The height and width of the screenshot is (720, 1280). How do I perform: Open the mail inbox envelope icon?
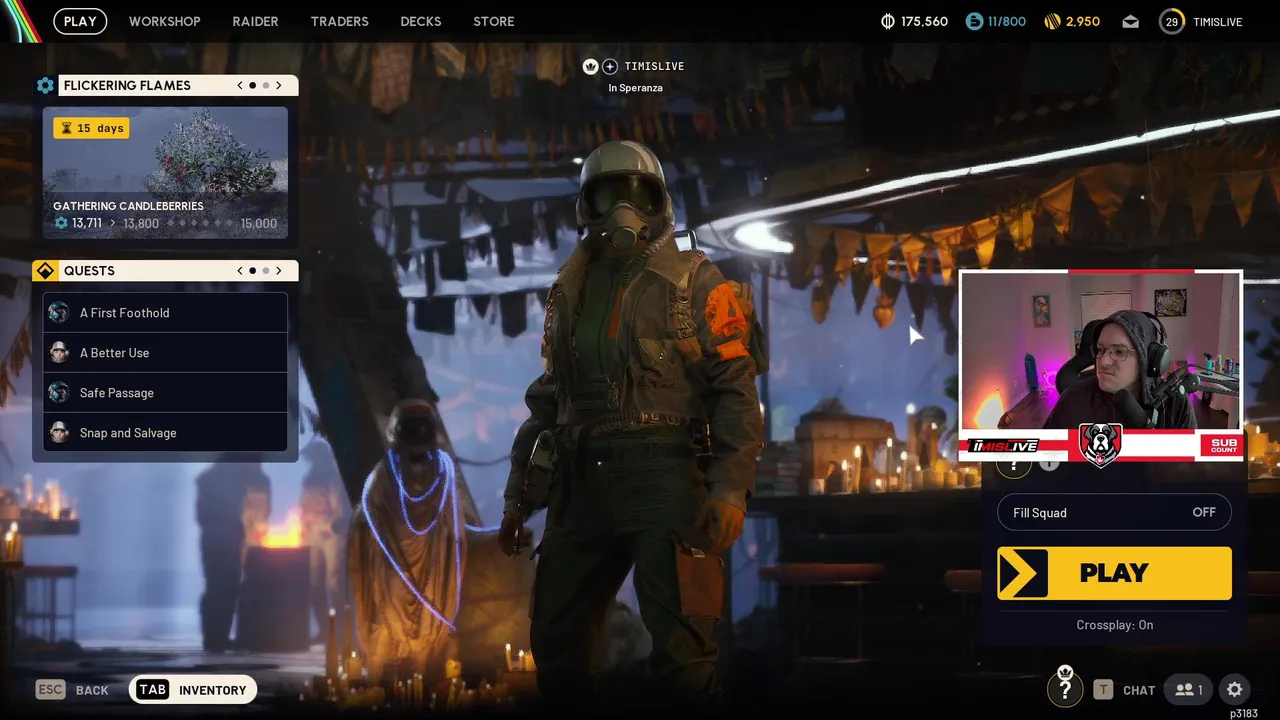point(1130,21)
